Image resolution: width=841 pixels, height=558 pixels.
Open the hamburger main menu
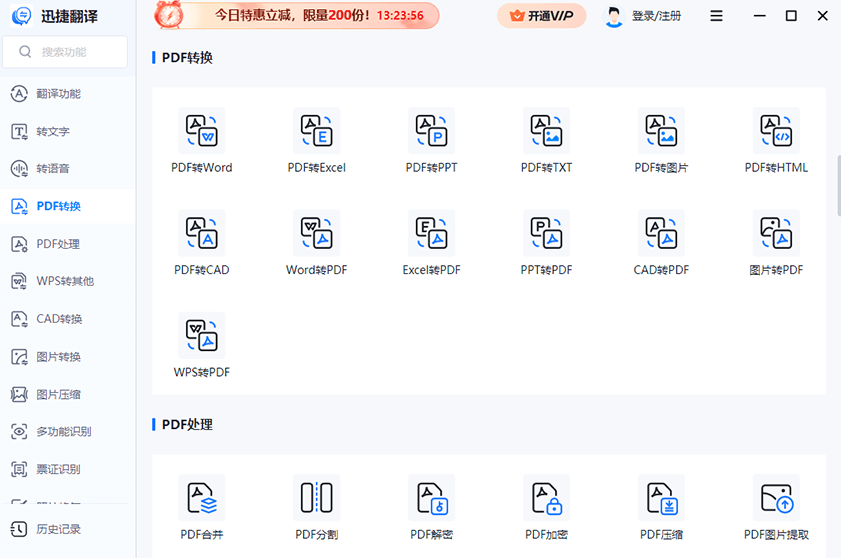pyautogui.click(x=716, y=16)
